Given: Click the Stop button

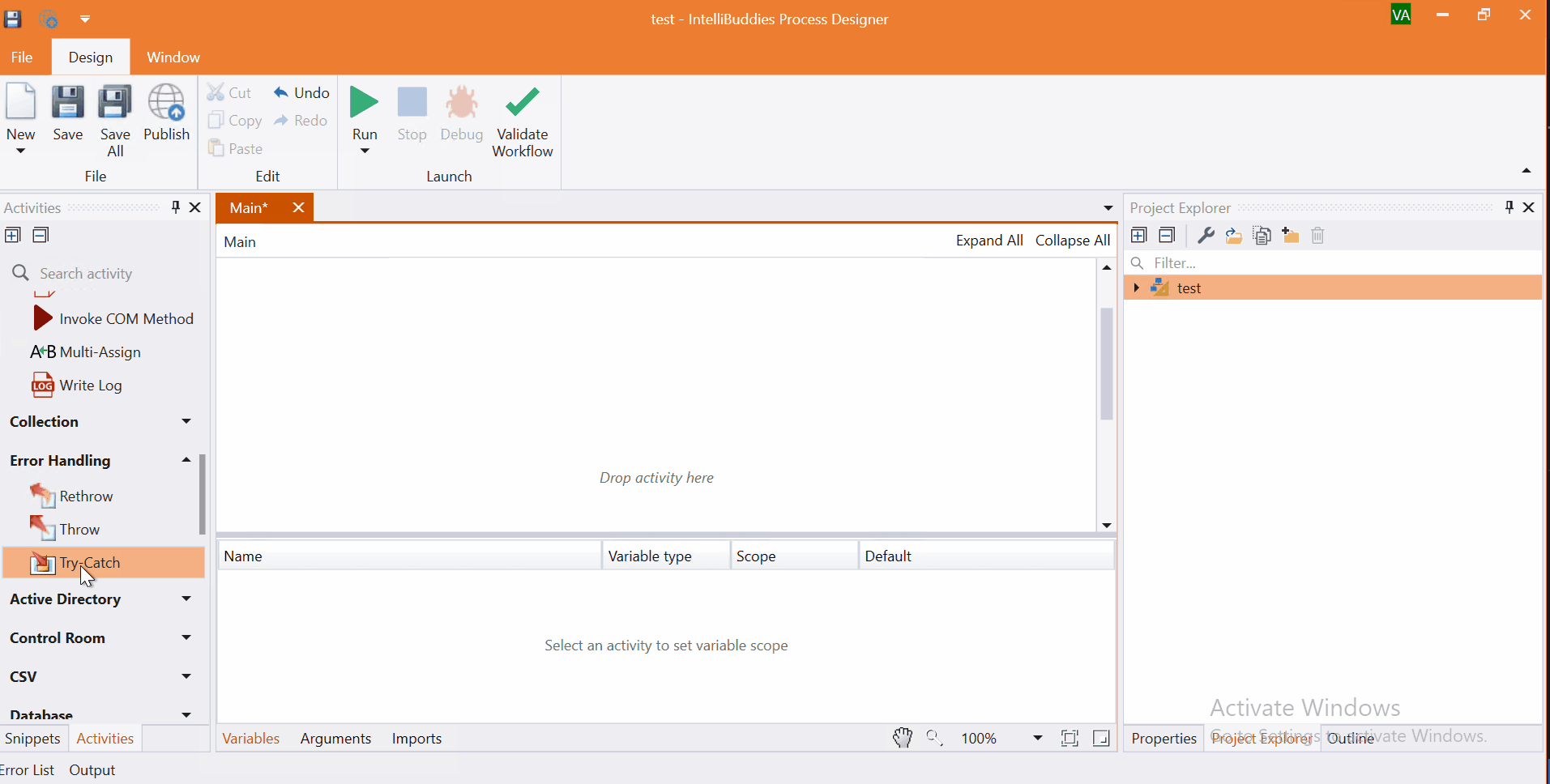Looking at the screenshot, I should click(x=412, y=114).
